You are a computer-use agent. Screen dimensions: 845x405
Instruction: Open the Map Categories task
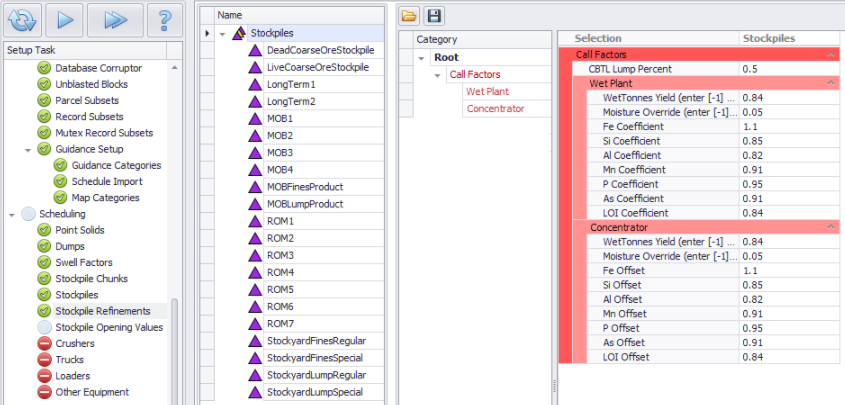coord(105,198)
